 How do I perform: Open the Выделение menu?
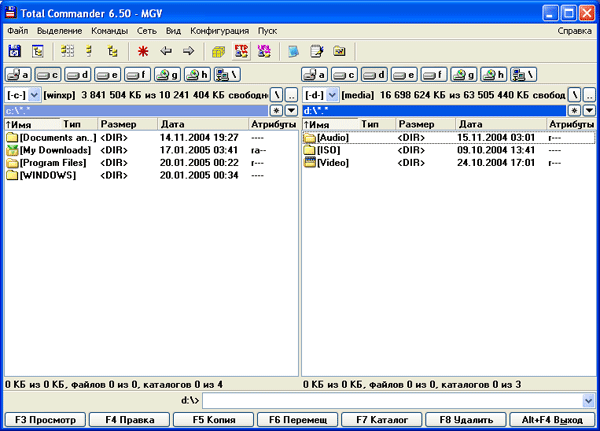59,31
